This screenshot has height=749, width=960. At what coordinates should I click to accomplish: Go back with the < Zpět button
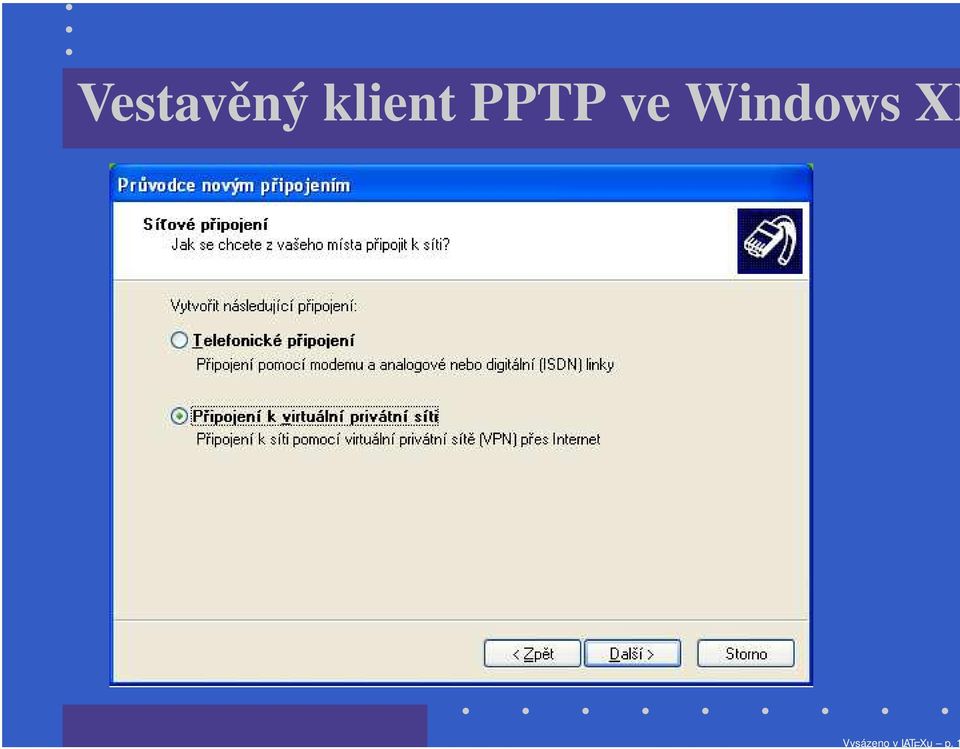click(532, 653)
